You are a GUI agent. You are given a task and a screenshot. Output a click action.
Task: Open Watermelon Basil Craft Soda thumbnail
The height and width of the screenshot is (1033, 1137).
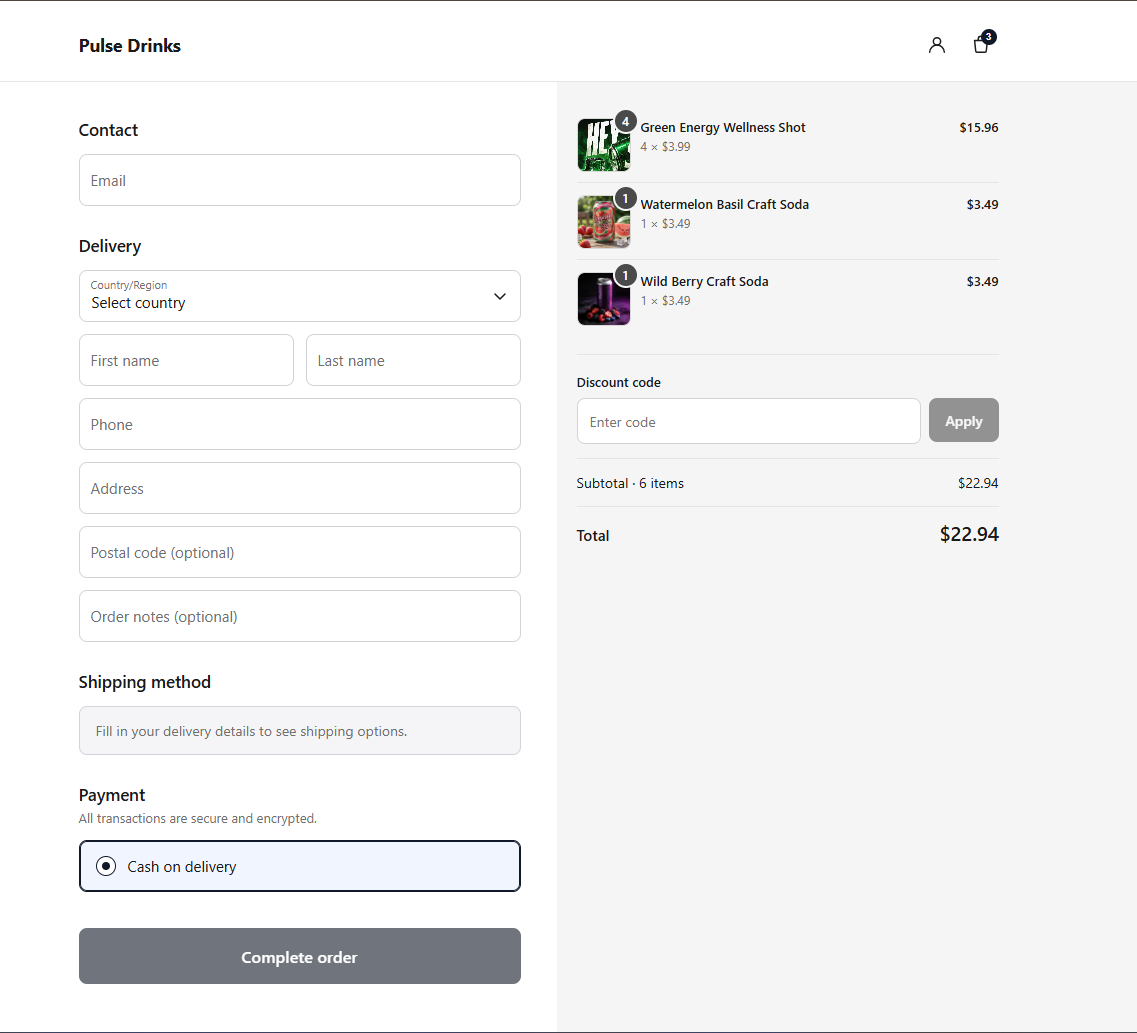tap(604, 222)
